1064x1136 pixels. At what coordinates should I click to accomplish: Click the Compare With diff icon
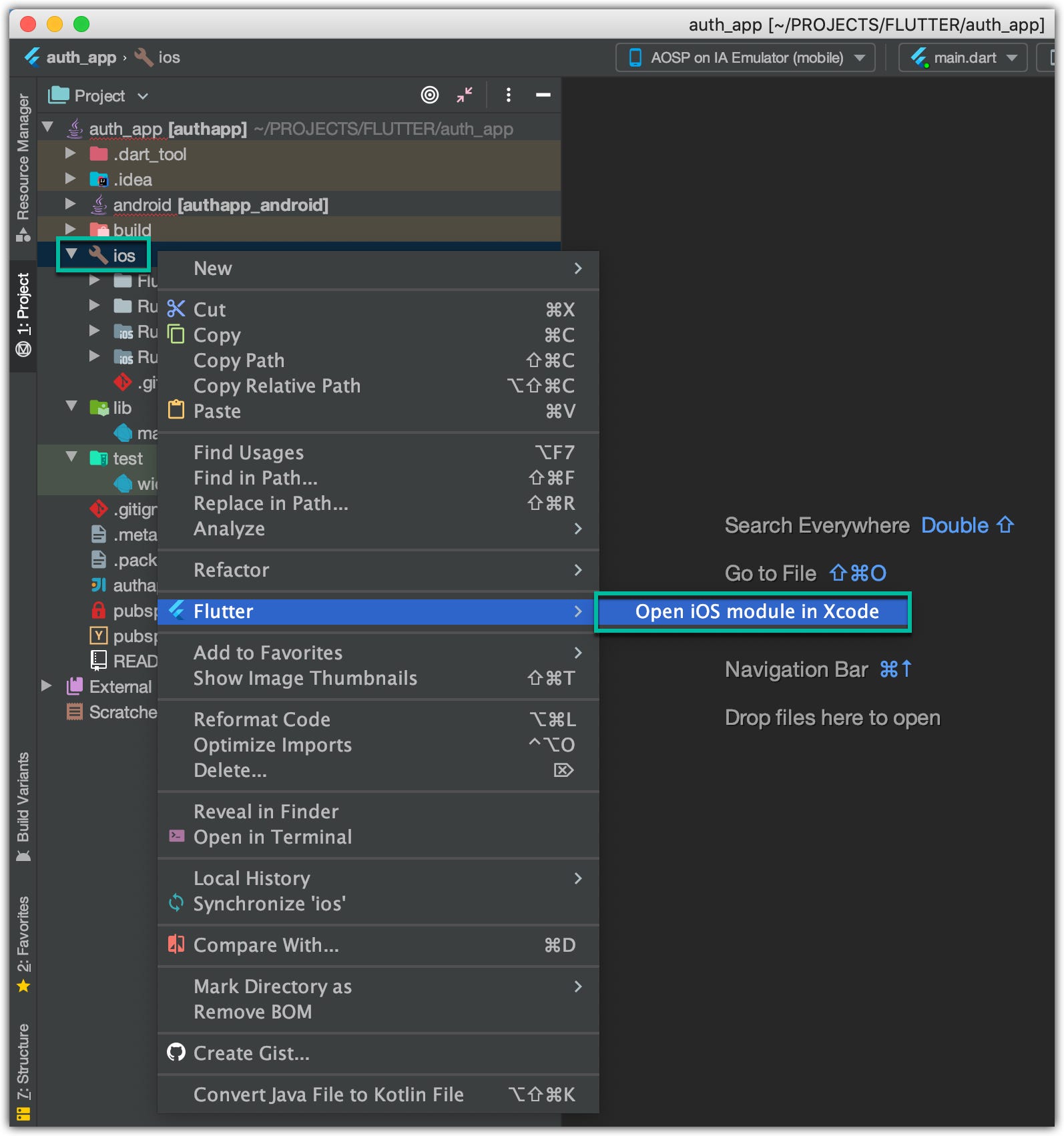(x=176, y=944)
